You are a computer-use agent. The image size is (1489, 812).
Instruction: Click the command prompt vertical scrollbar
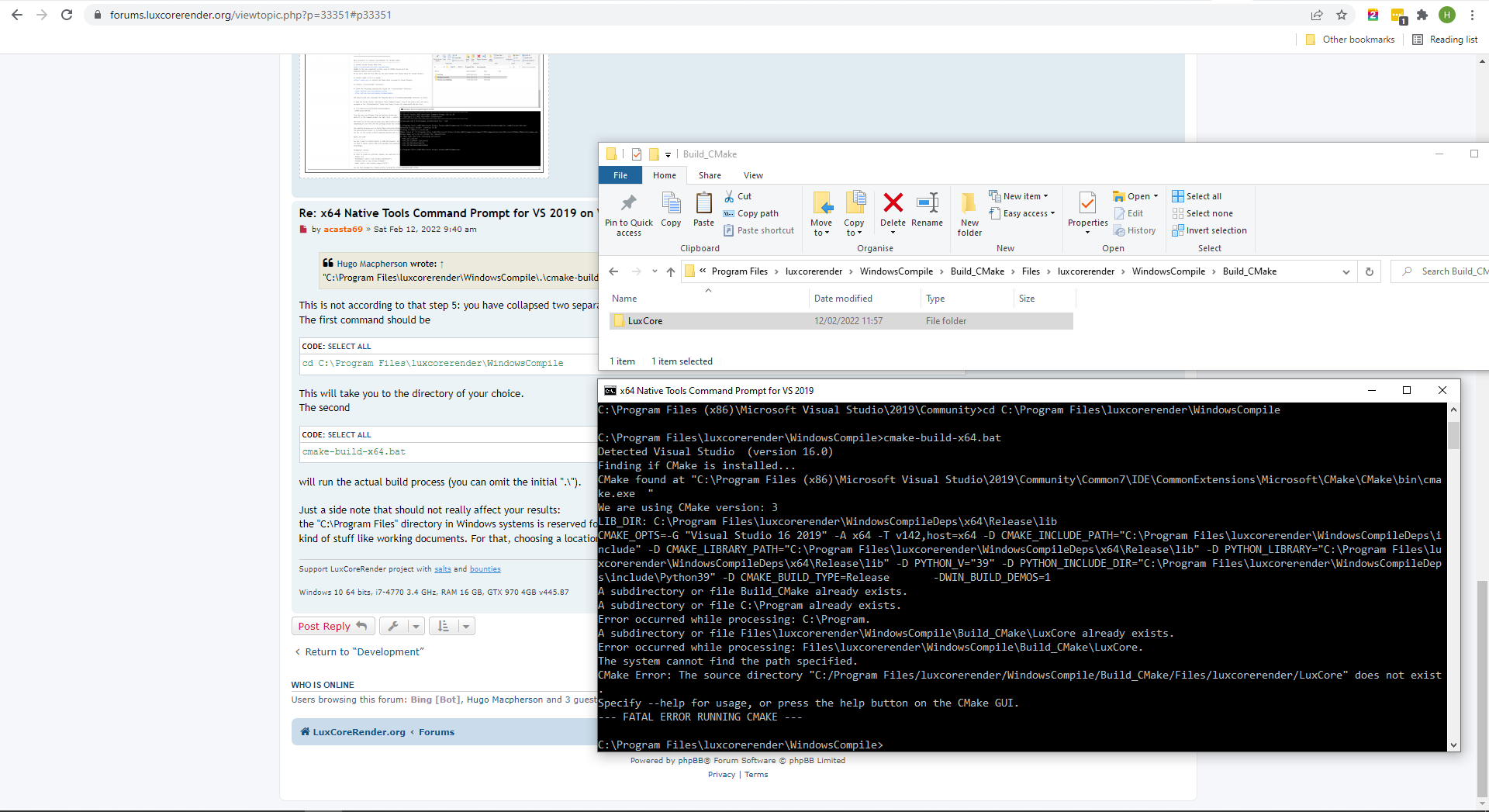click(x=1453, y=574)
